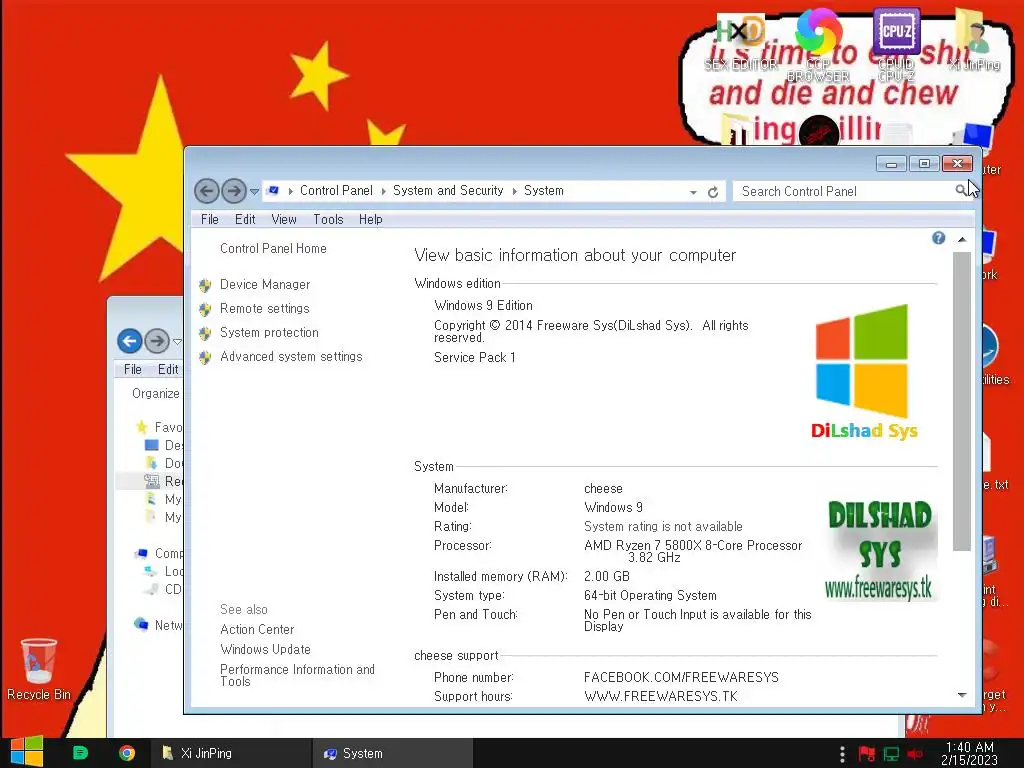Click the System taskbar button

tap(392, 753)
